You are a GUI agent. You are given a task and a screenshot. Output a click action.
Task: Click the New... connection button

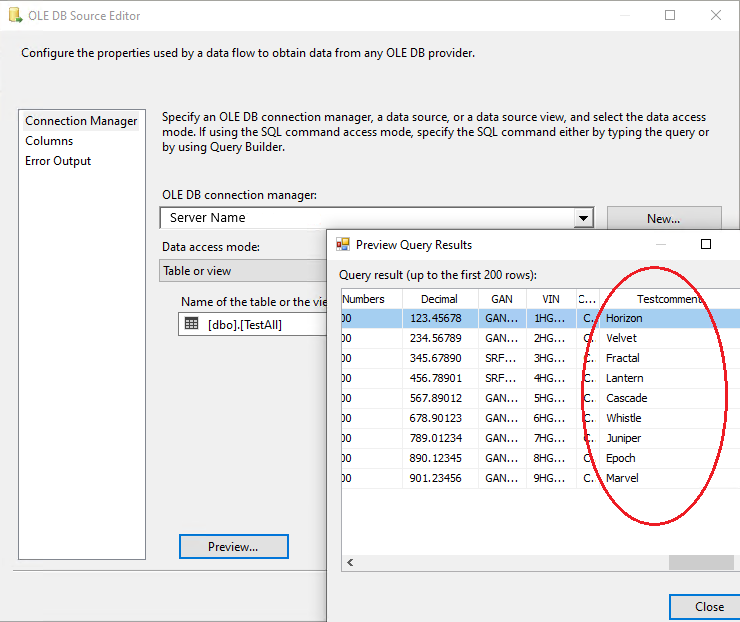tap(663, 218)
